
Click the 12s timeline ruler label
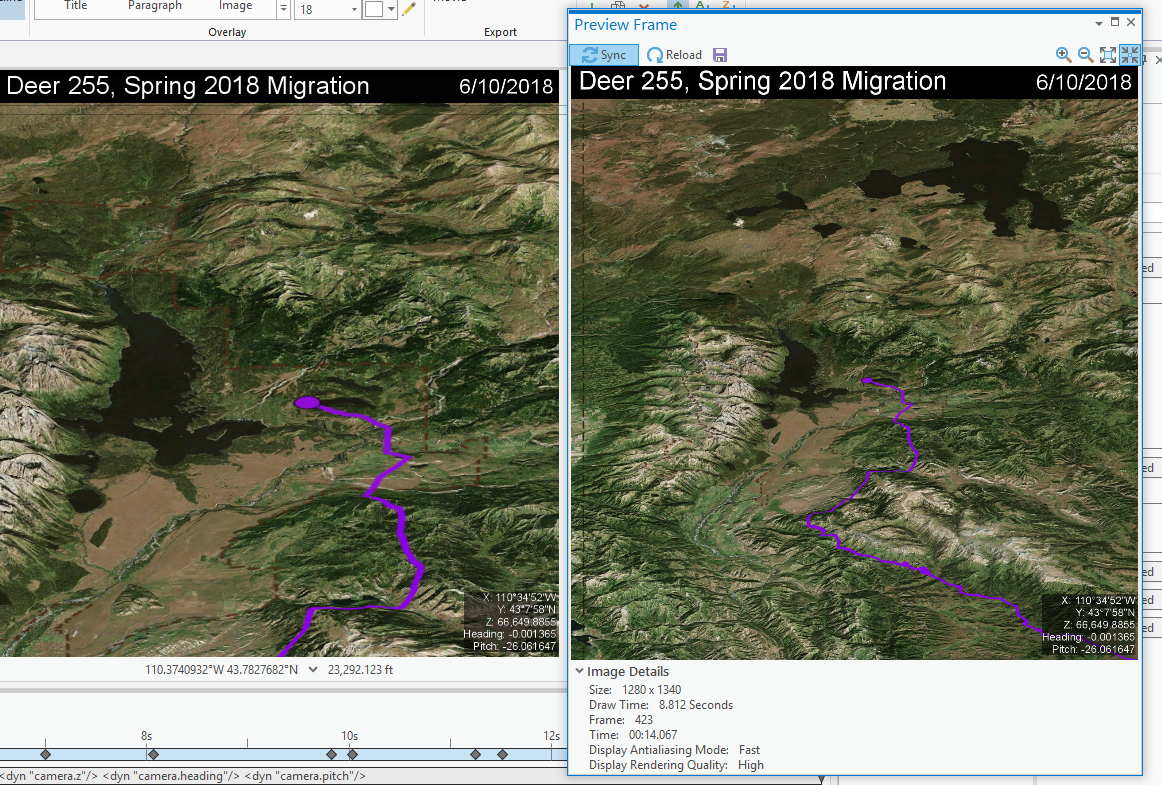pyautogui.click(x=551, y=736)
